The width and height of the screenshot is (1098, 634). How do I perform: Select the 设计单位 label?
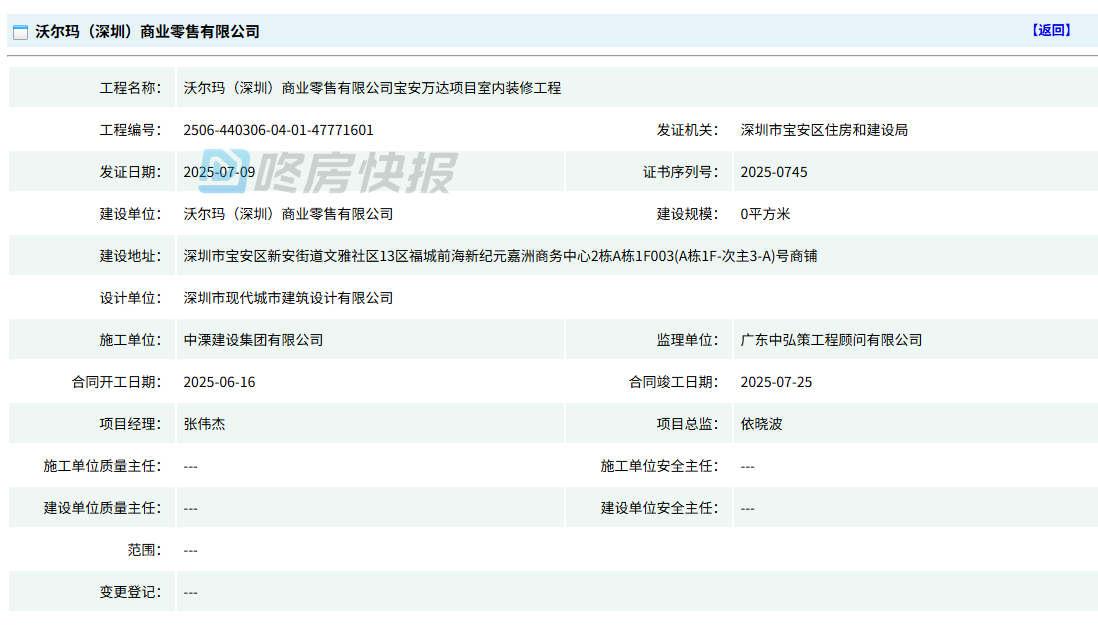pyautogui.click(x=130, y=298)
